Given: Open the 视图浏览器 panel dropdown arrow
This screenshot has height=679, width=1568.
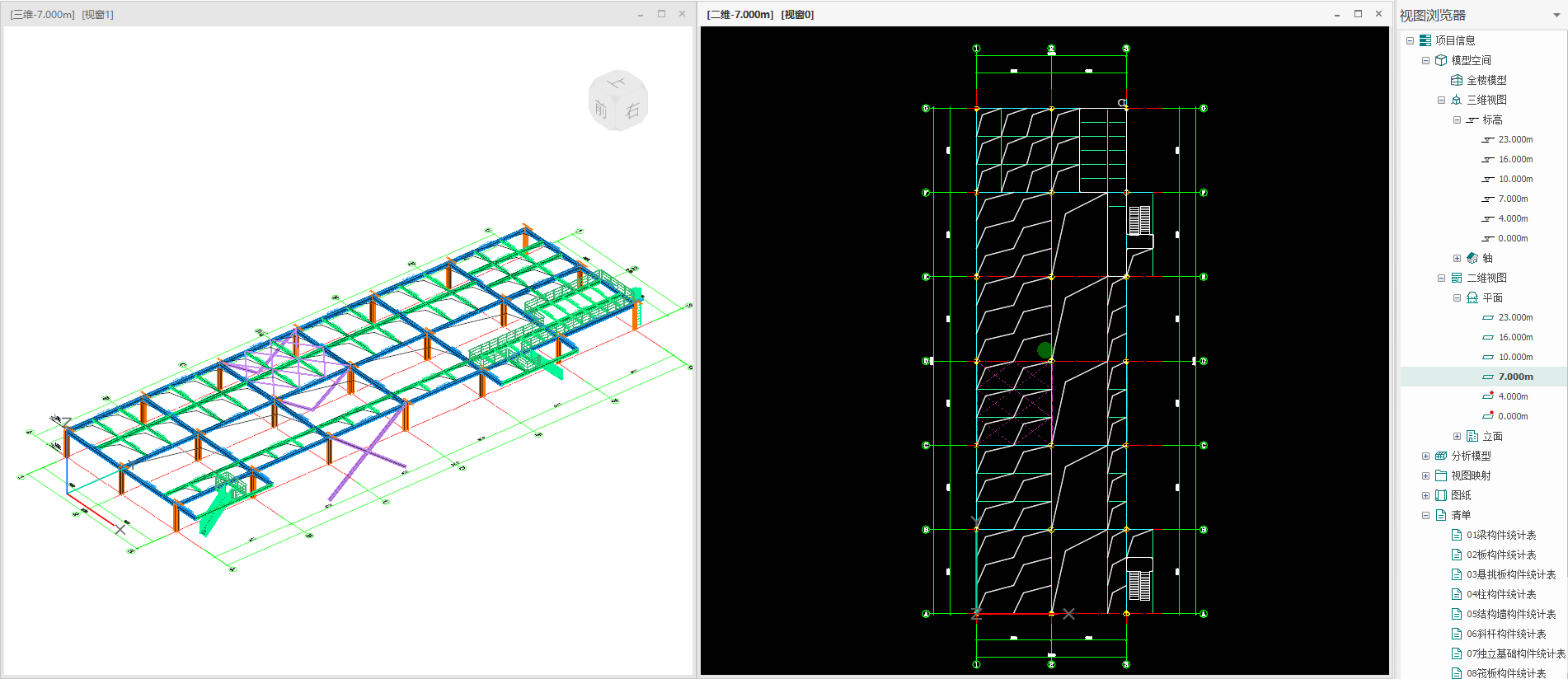Looking at the screenshot, I should click(1556, 16).
